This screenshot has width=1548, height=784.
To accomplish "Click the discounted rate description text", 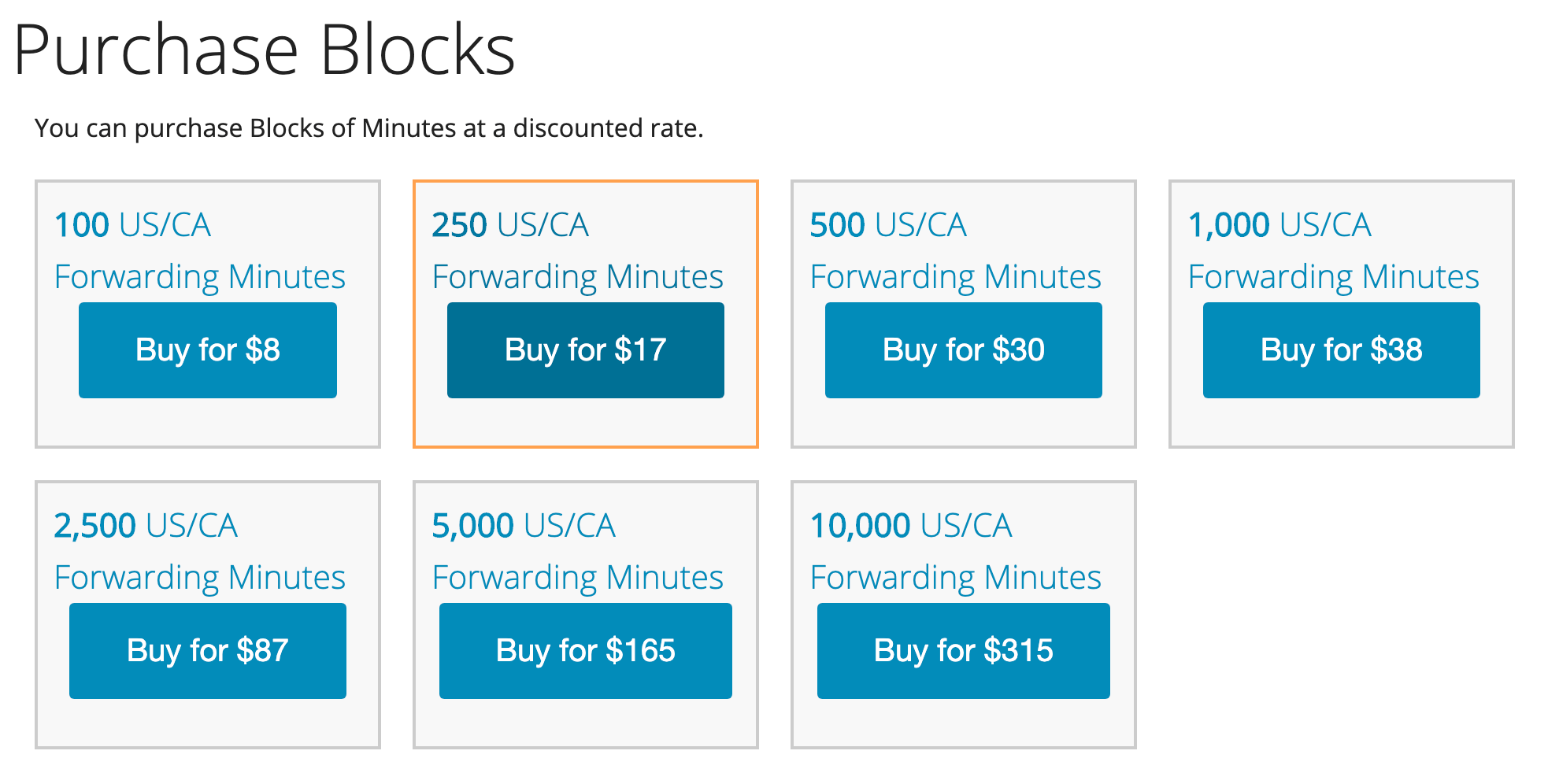I will (x=368, y=128).
